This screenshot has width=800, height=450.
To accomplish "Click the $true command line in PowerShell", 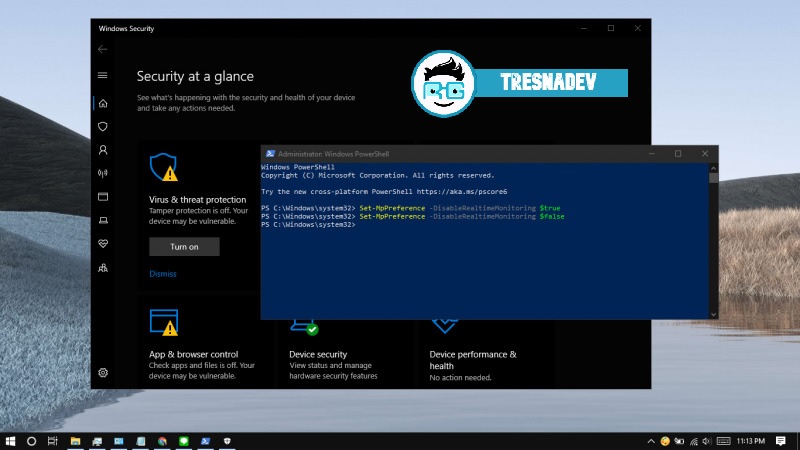I will [411, 208].
